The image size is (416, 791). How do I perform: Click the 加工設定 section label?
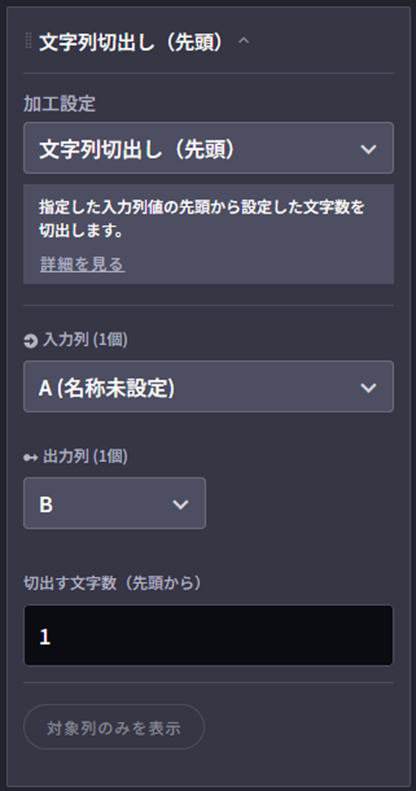coord(60,104)
